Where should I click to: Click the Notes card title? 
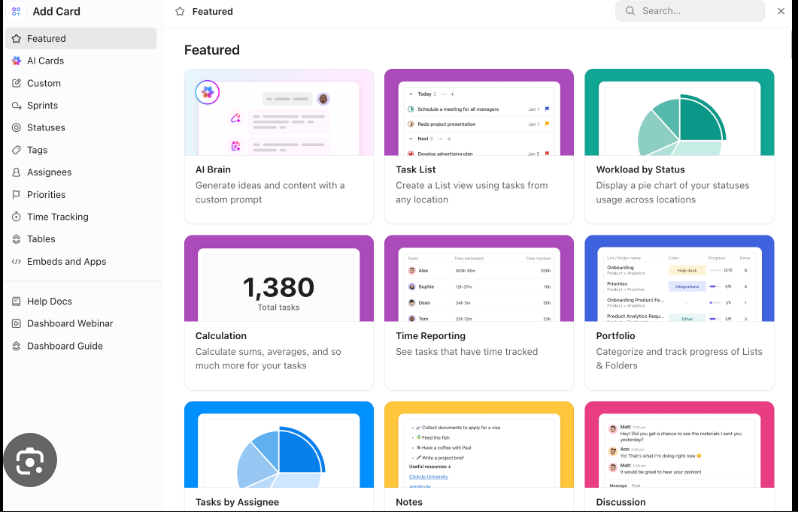tap(409, 502)
